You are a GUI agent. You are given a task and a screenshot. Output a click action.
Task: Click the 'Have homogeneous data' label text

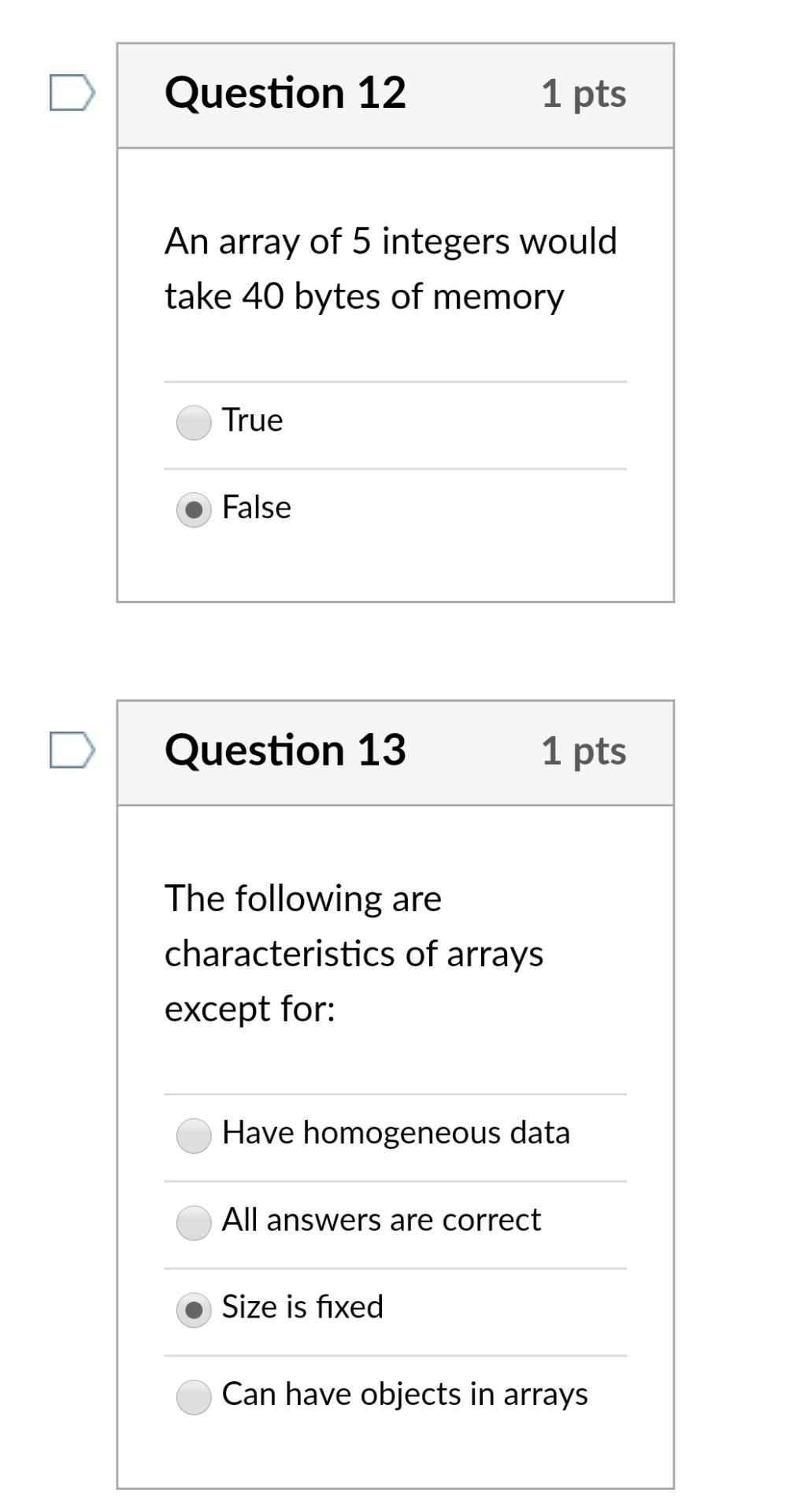[395, 1132]
